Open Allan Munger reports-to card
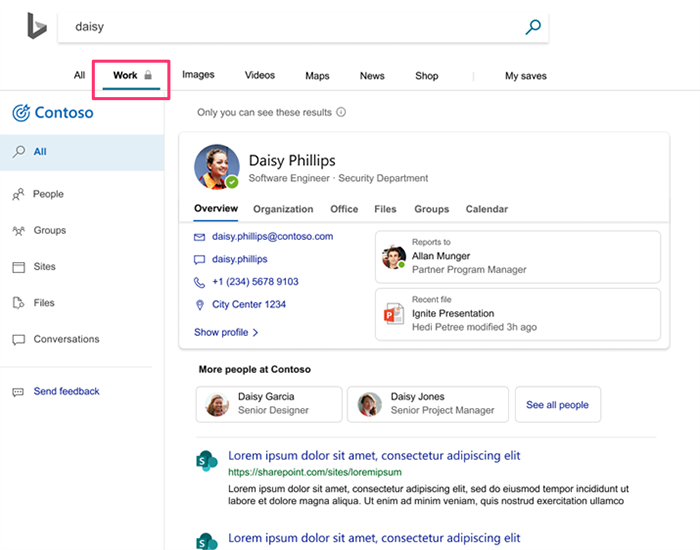Image resolution: width=700 pixels, height=550 pixels. pyautogui.click(x=518, y=257)
